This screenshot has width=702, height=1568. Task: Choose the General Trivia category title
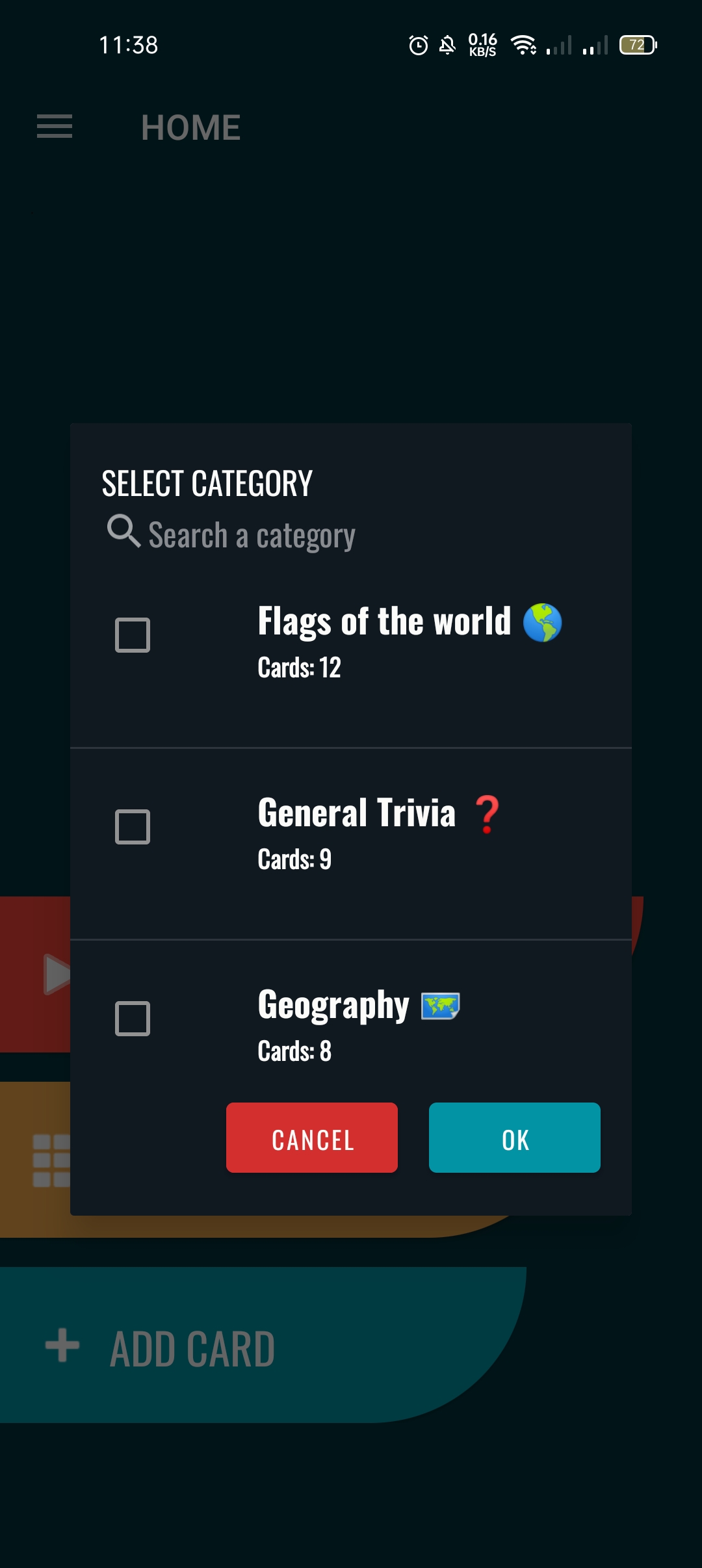click(x=356, y=813)
